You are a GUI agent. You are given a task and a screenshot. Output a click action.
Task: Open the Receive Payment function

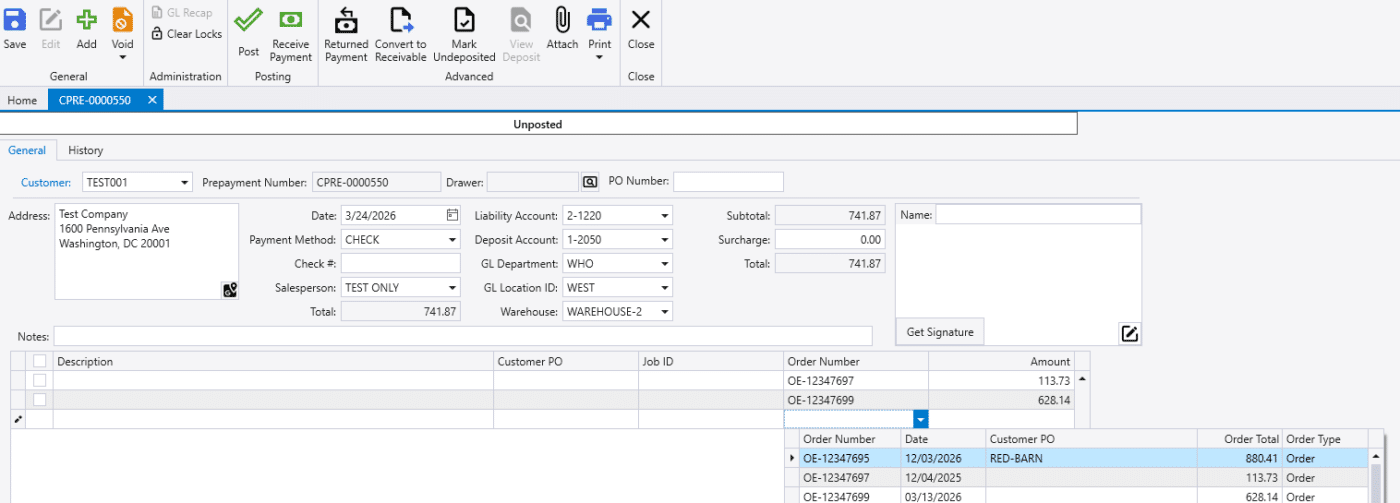click(x=291, y=20)
